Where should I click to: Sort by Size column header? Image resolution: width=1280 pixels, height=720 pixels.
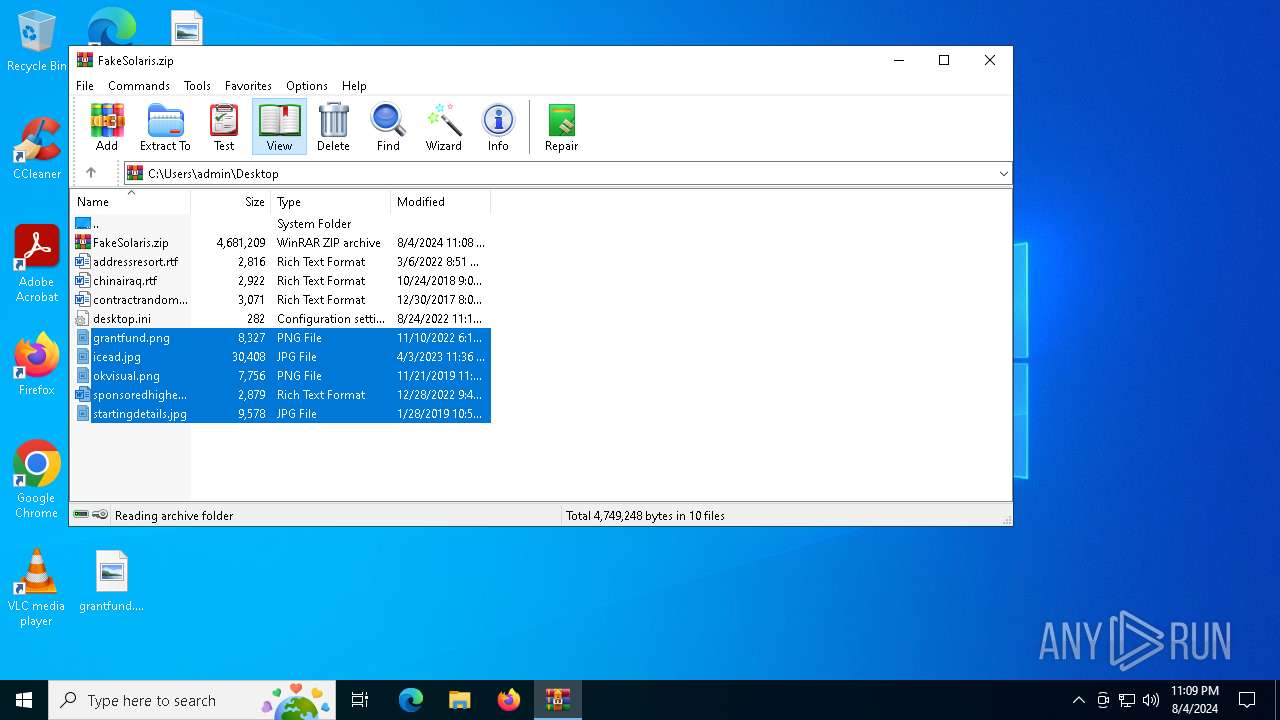click(231, 202)
